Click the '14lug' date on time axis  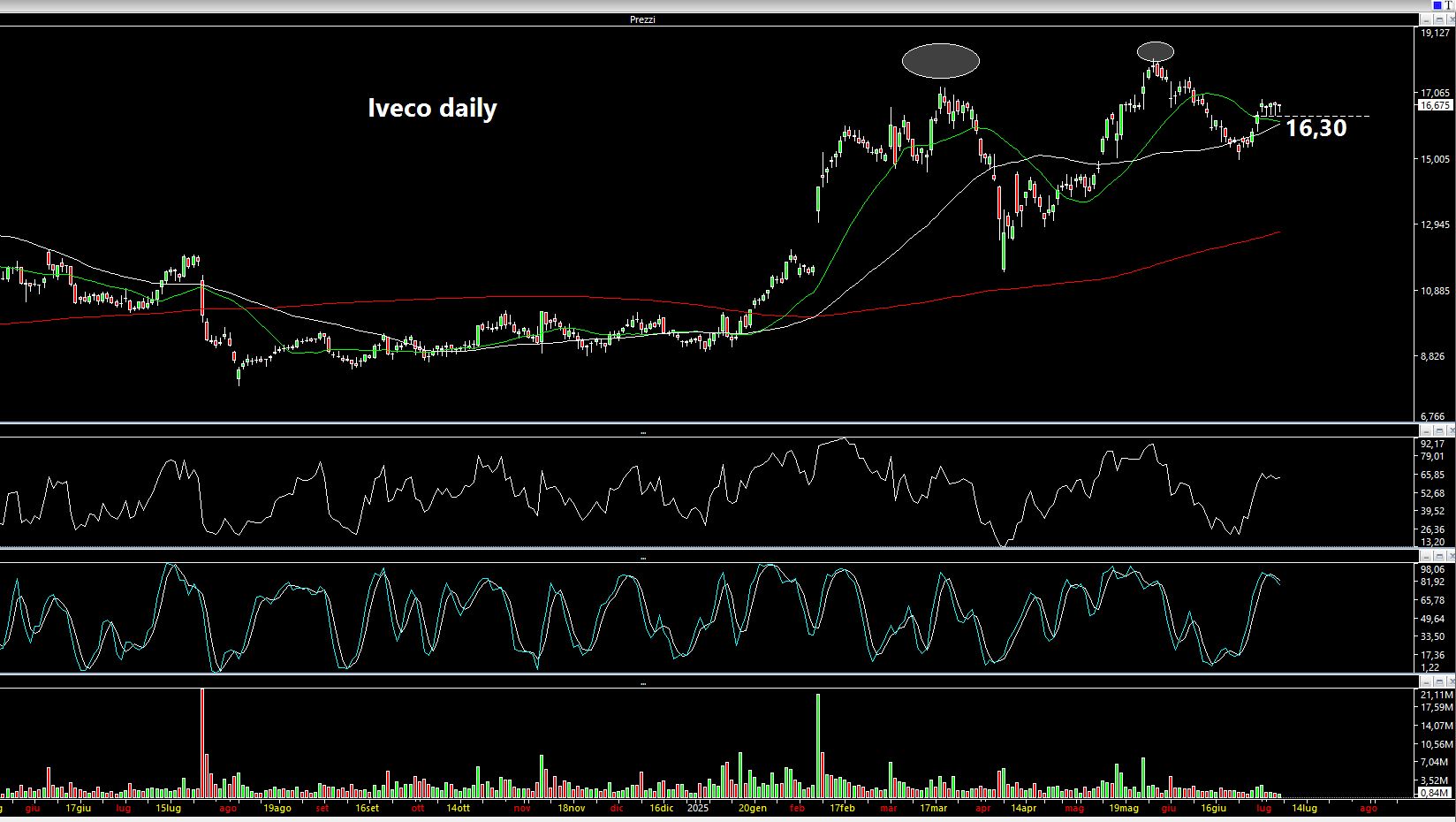1305,808
